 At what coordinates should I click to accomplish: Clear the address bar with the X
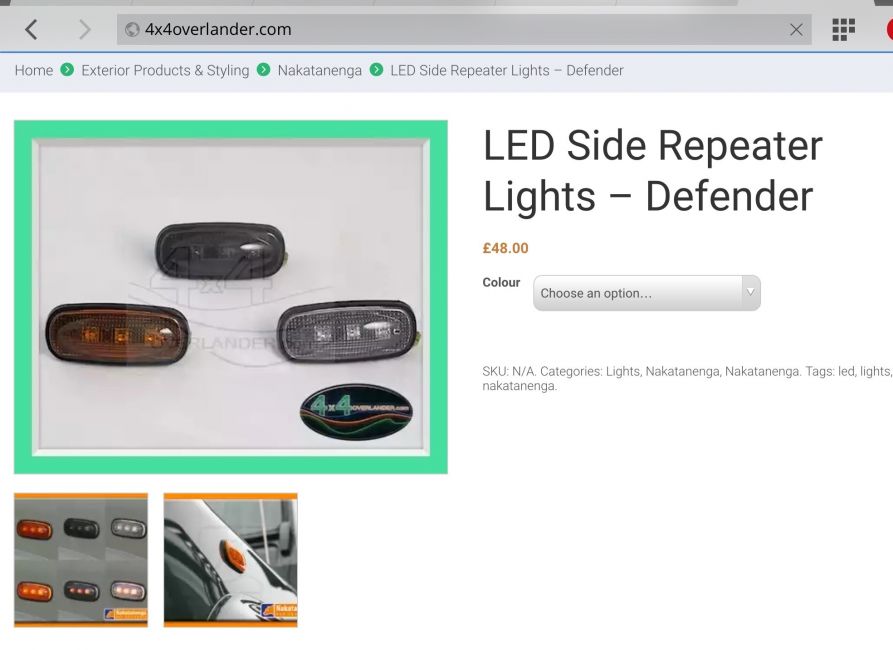tap(796, 30)
